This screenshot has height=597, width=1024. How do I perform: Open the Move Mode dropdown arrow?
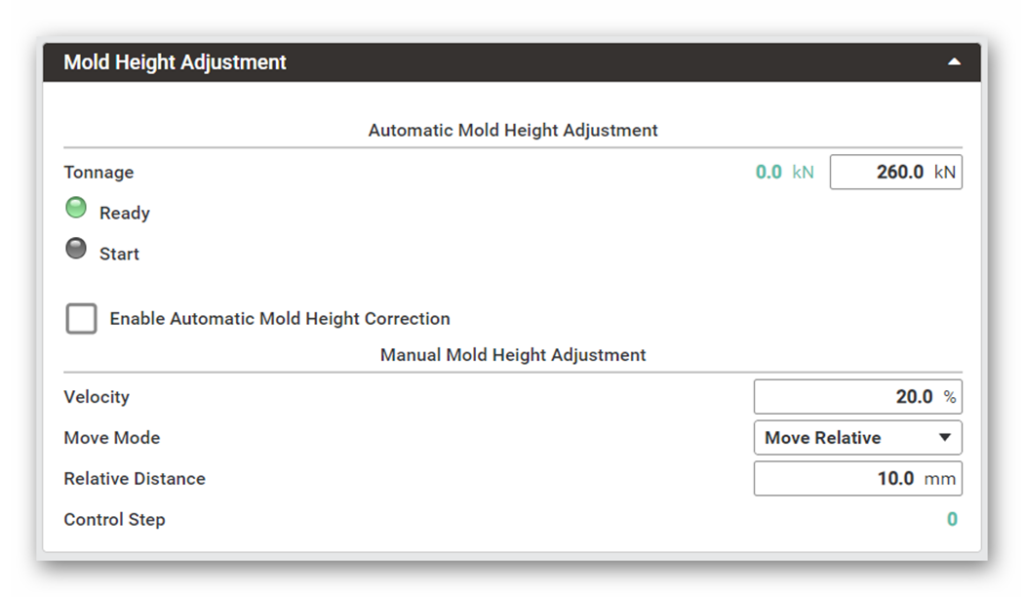[x=944, y=437]
